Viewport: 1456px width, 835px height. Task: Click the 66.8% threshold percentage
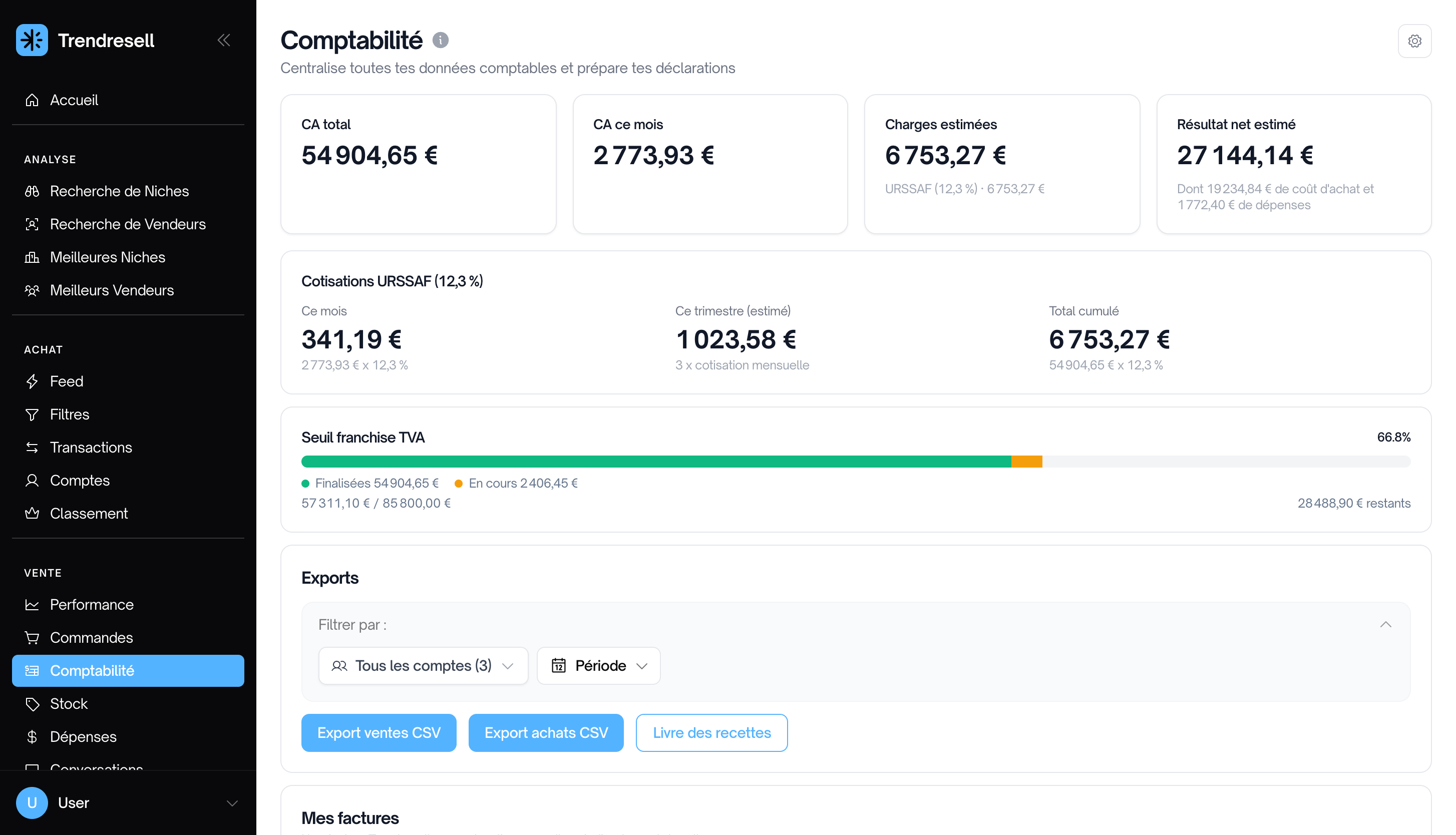(x=1393, y=437)
